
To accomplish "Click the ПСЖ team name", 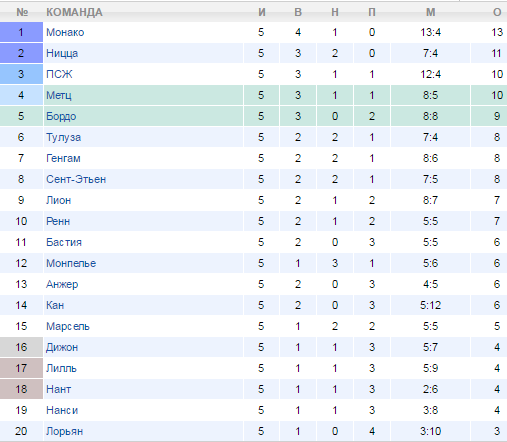I will coord(59,74).
